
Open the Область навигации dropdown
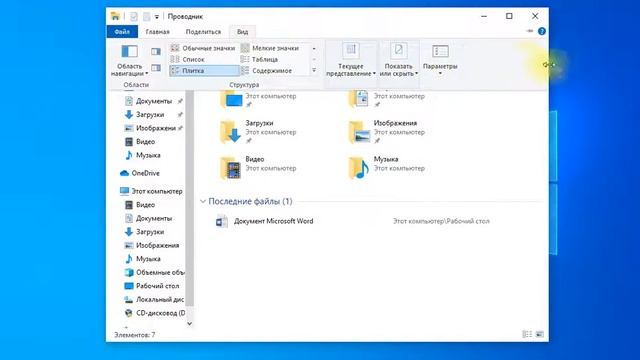129,60
